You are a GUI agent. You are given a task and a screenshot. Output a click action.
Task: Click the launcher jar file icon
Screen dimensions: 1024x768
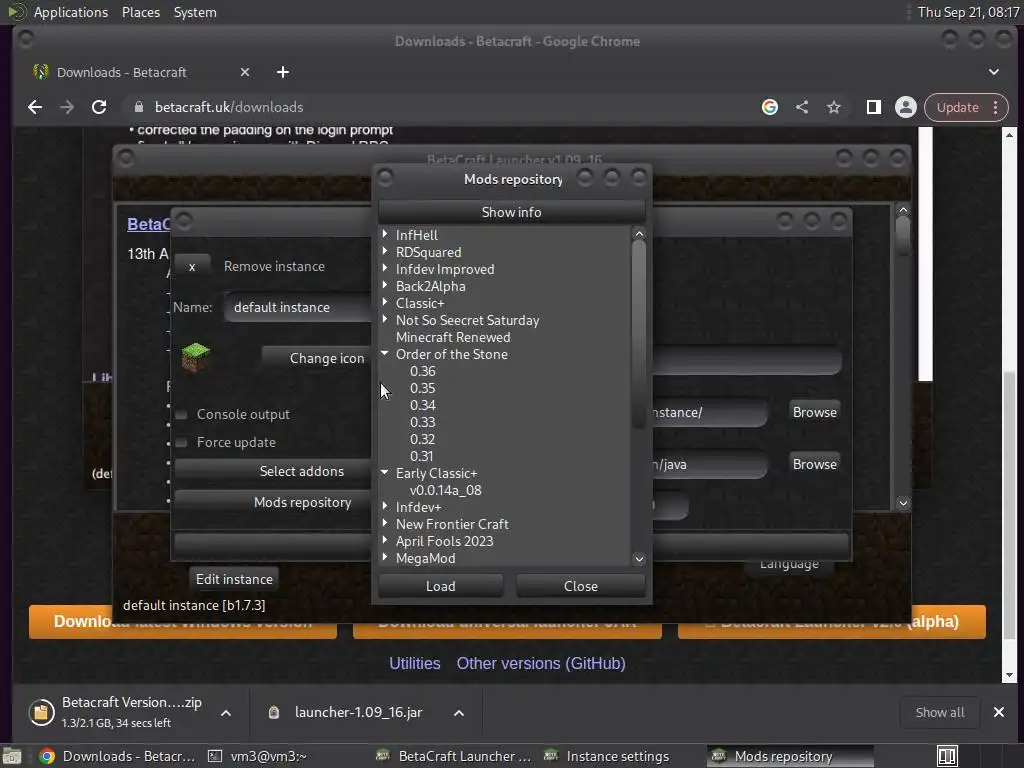point(274,712)
